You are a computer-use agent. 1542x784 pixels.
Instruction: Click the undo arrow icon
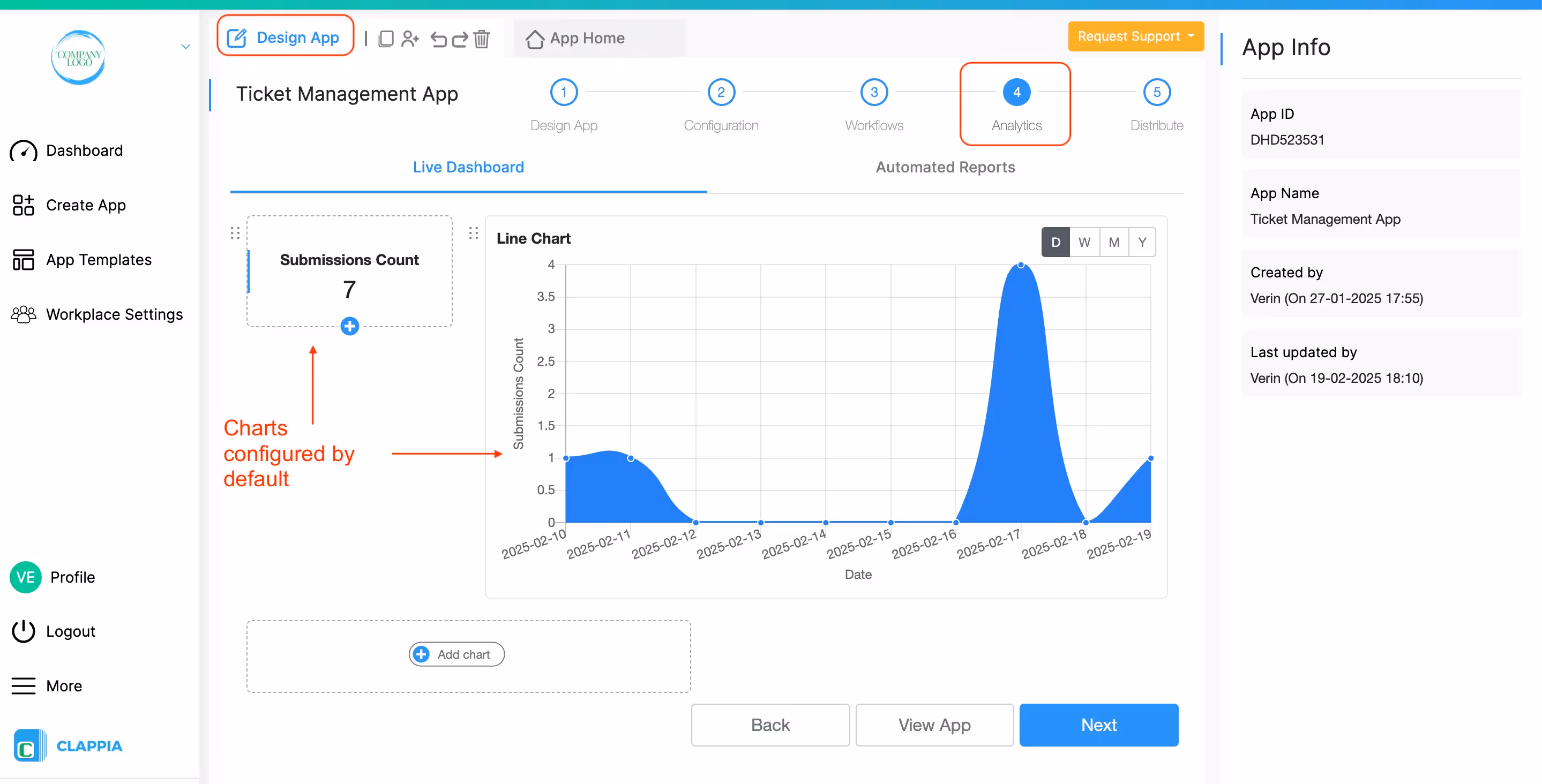(x=439, y=40)
